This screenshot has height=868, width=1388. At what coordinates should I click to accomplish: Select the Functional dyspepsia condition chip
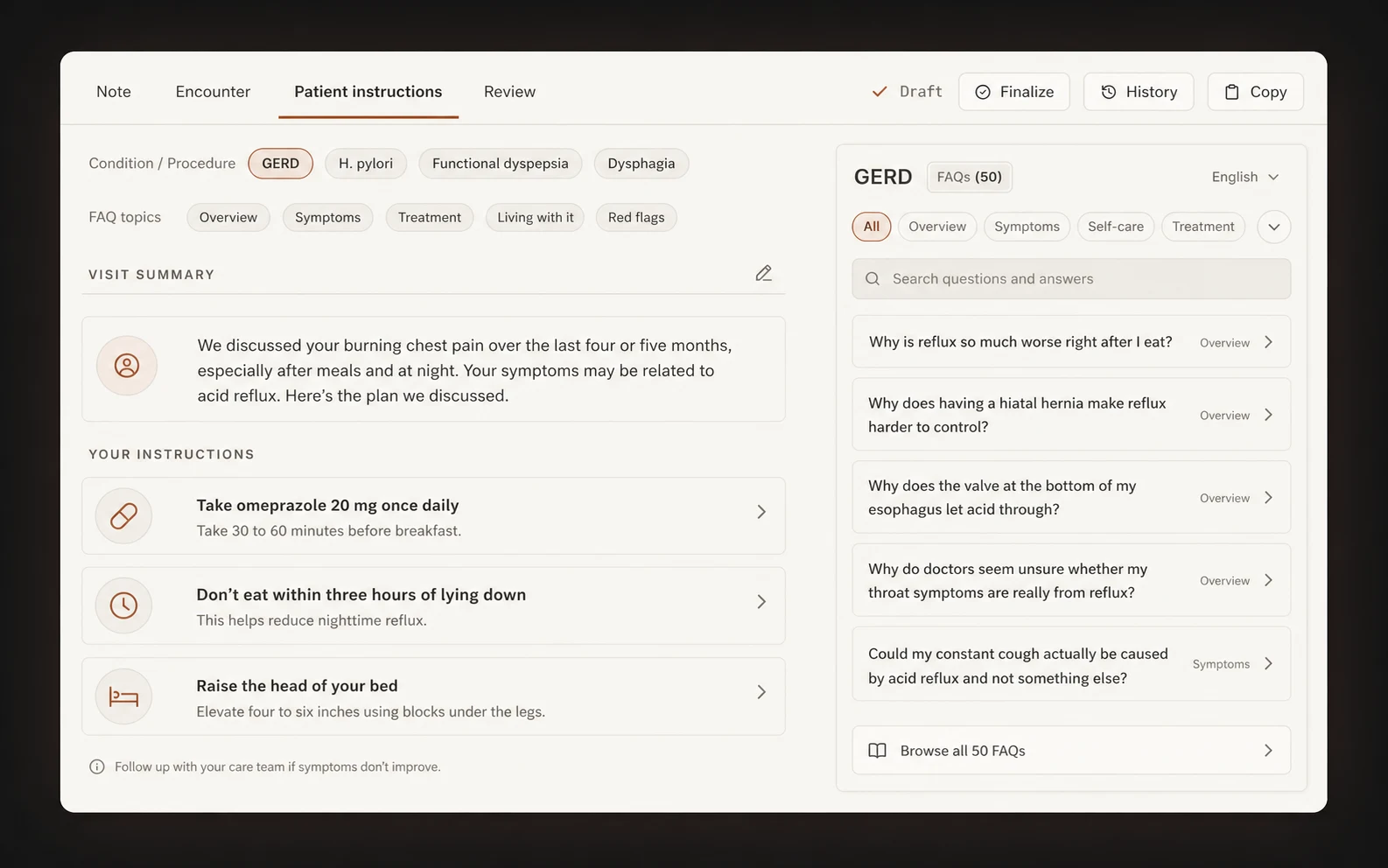point(500,164)
